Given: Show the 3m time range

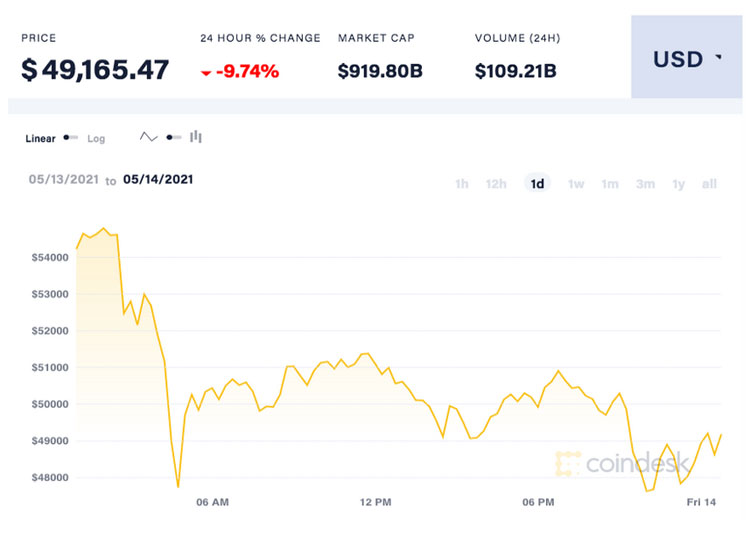Looking at the screenshot, I should point(645,184).
